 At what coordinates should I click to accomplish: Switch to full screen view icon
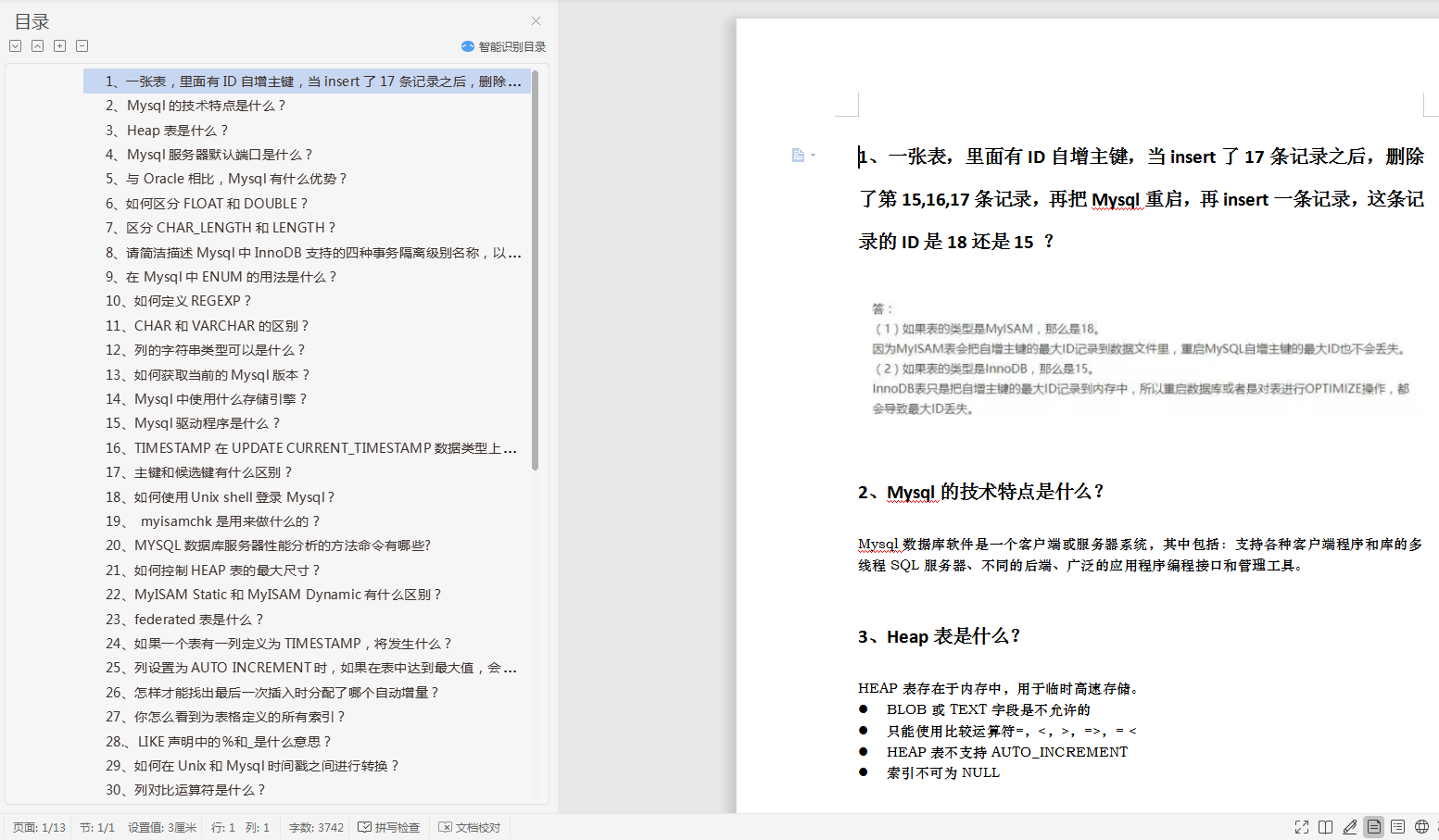click(x=1302, y=827)
